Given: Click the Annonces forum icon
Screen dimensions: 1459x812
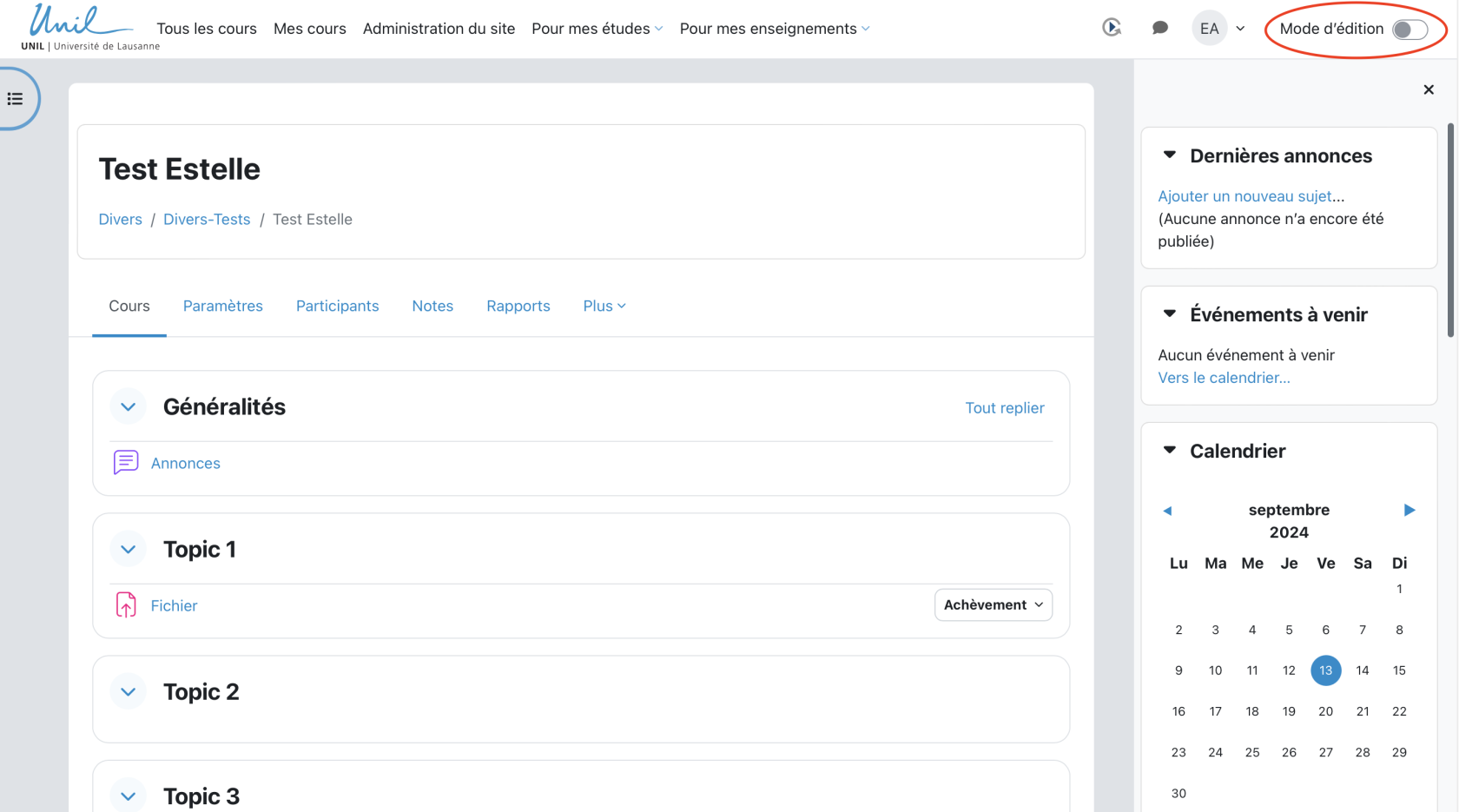Looking at the screenshot, I should click(x=126, y=463).
